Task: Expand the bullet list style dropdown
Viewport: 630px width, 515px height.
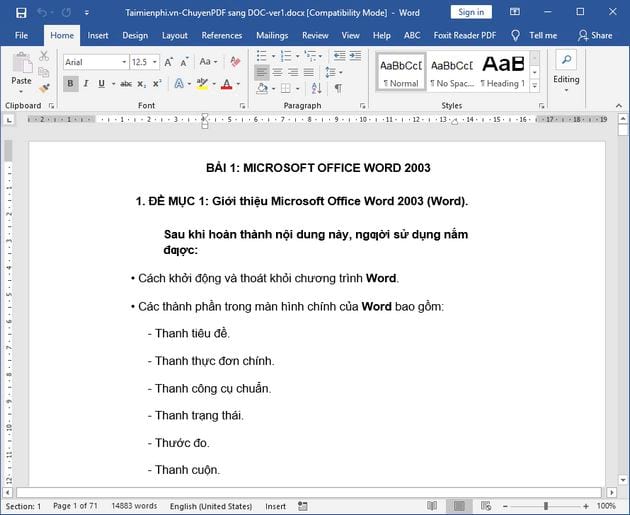Action: point(273,56)
